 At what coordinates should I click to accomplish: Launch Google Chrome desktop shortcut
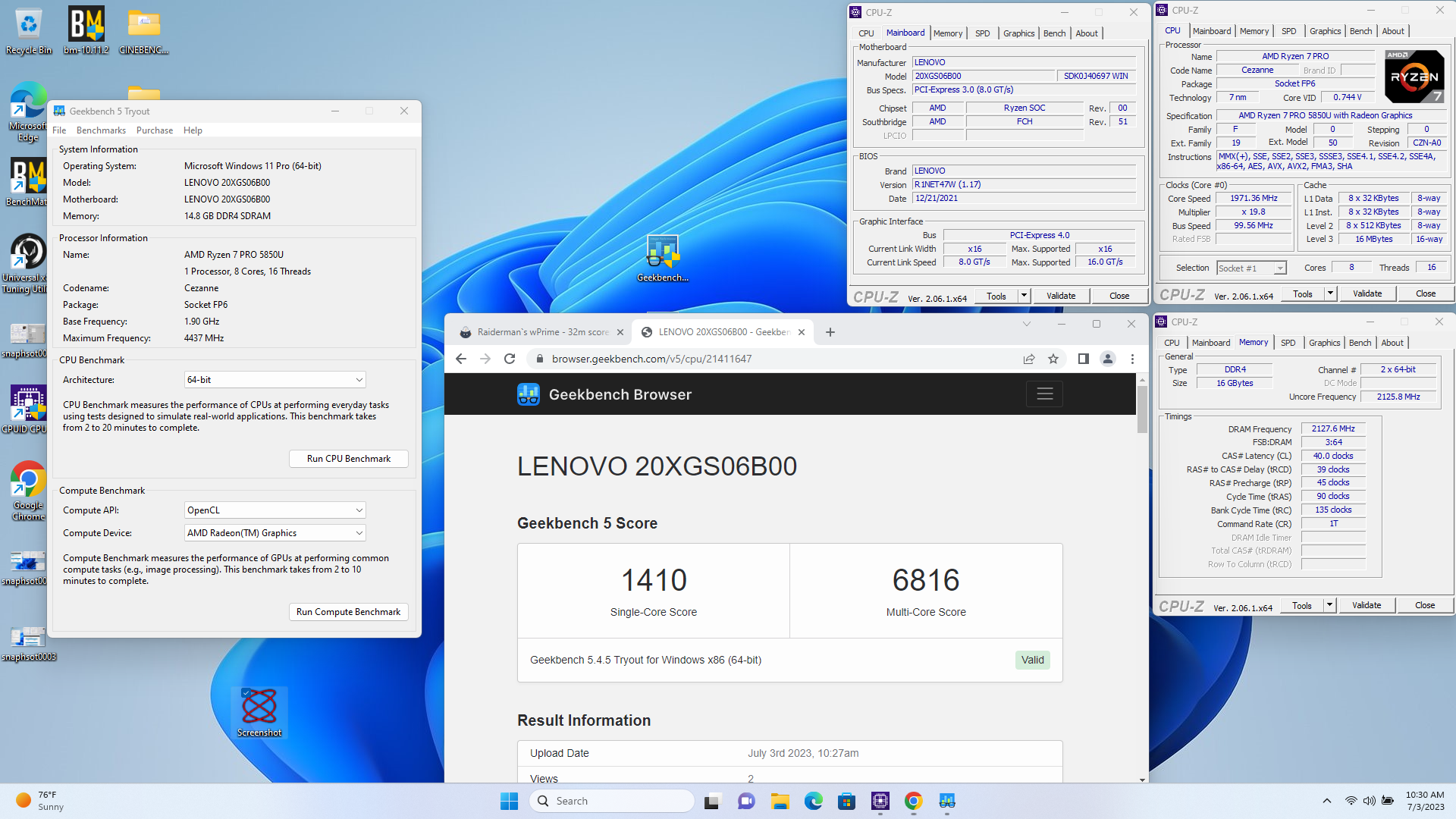[28, 491]
